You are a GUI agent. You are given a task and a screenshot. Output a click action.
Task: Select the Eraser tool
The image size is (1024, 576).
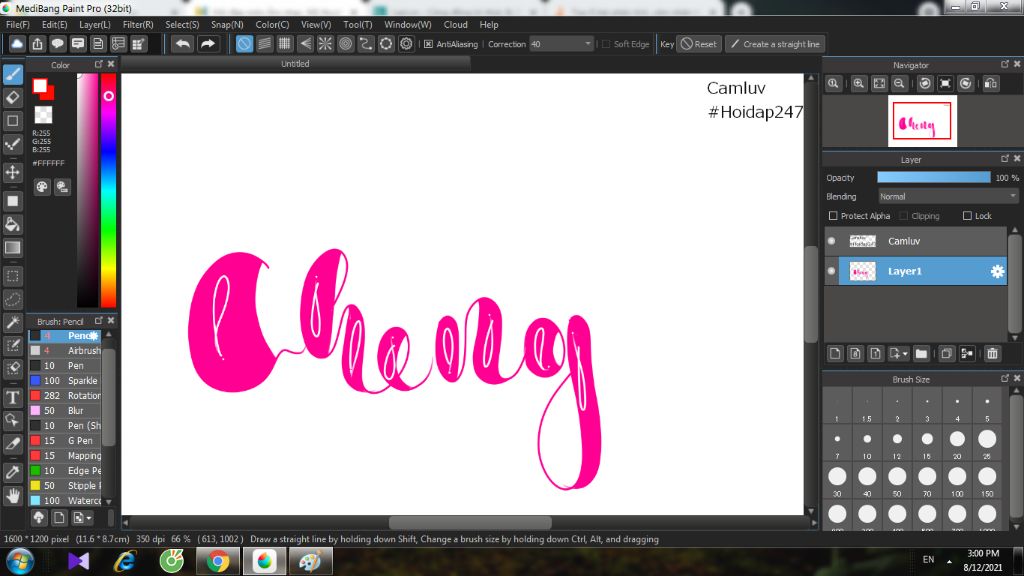12,97
